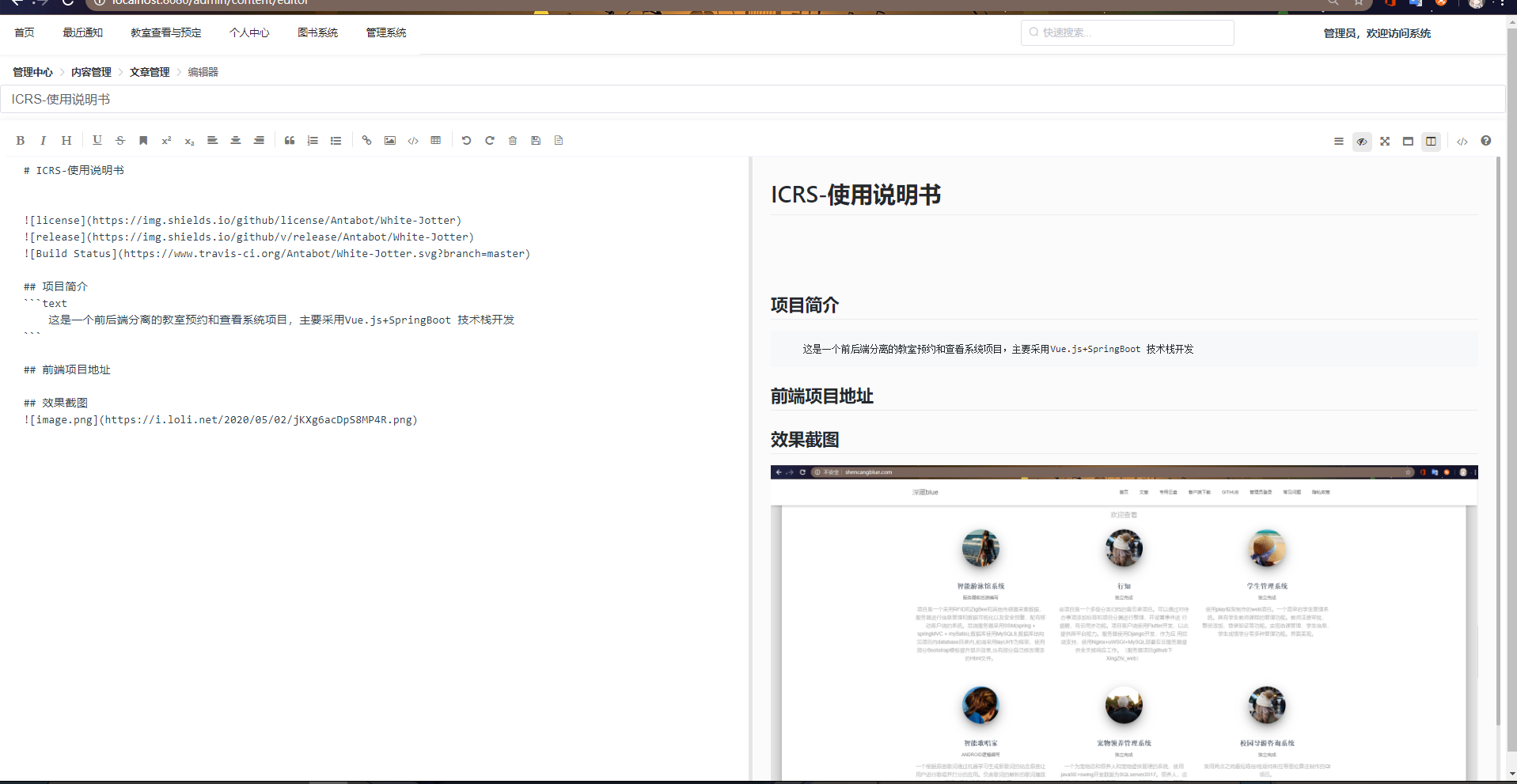The height and width of the screenshot is (784, 1517).
Task: Reload the page with browser refresh button
Action: pos(68,2)
